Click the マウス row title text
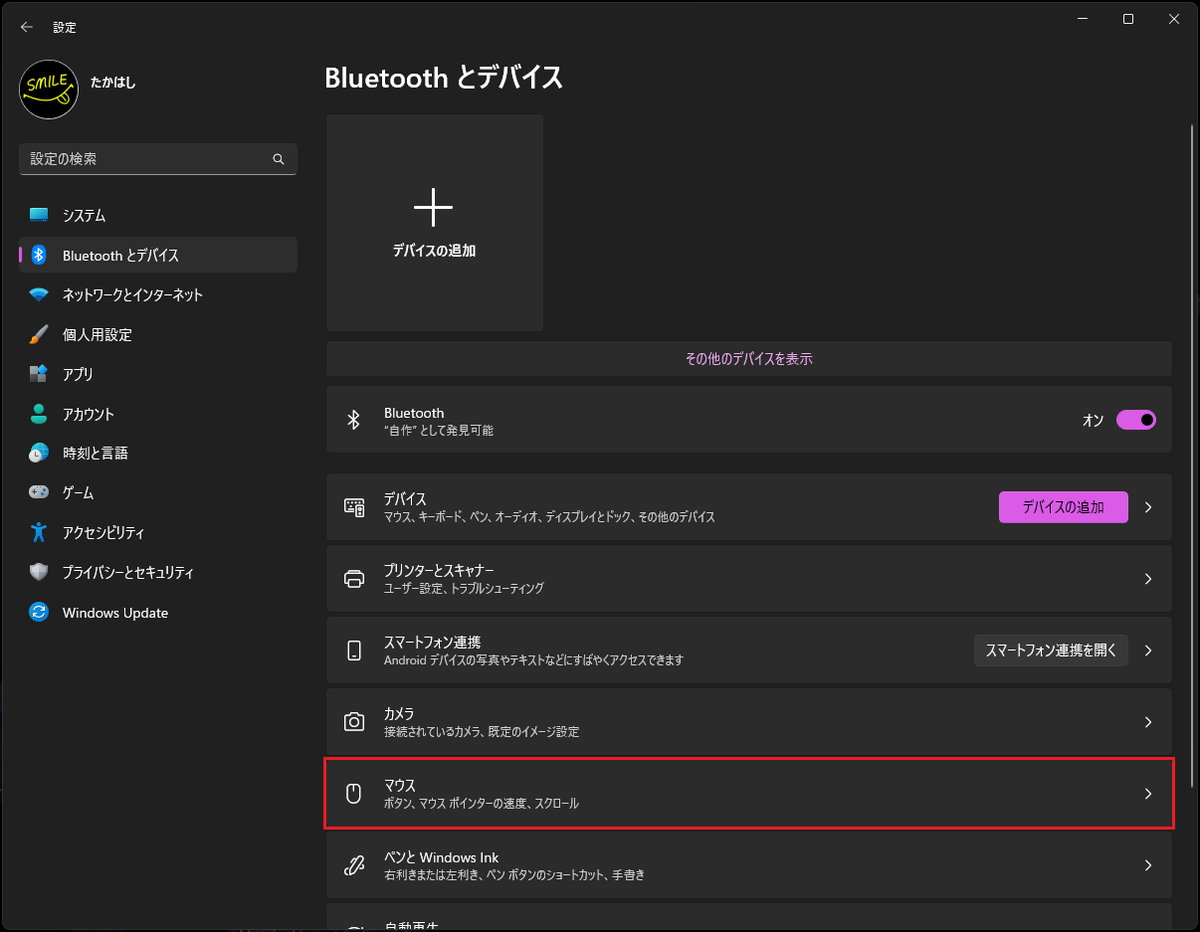The image size is (1200, 932). tap(399, 786)
